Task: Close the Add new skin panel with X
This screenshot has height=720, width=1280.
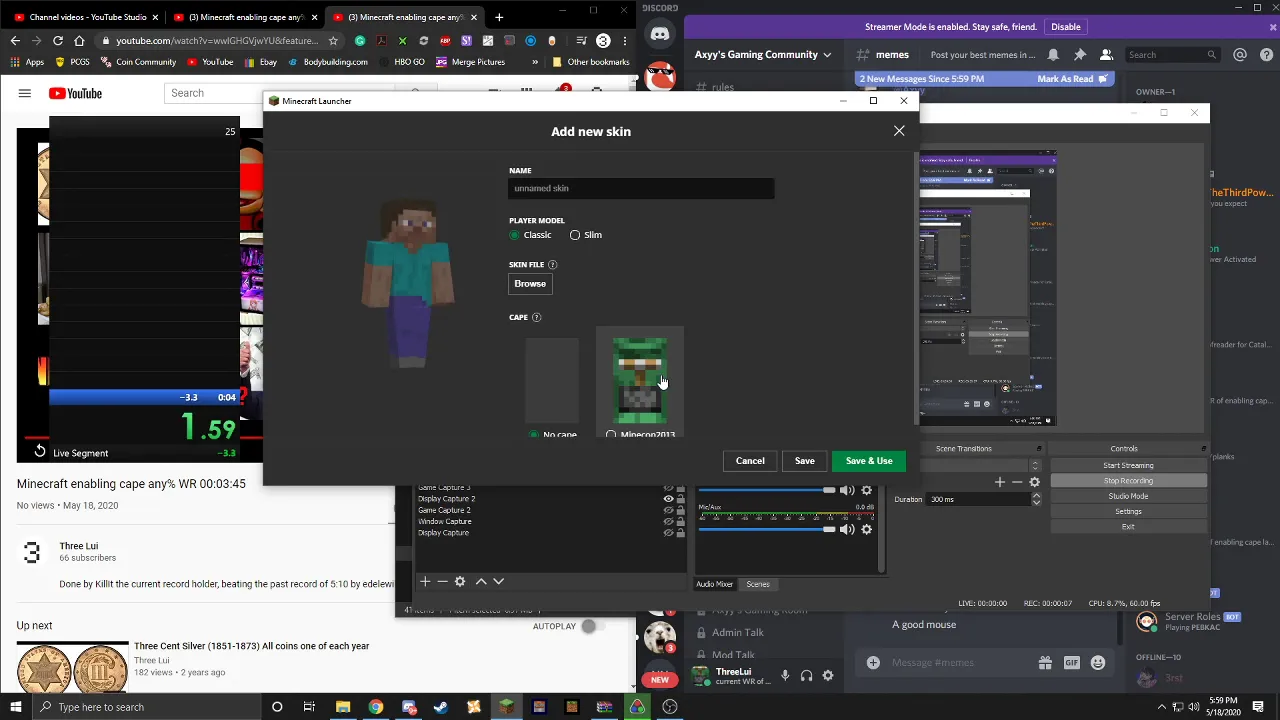Action: (899, 131)
